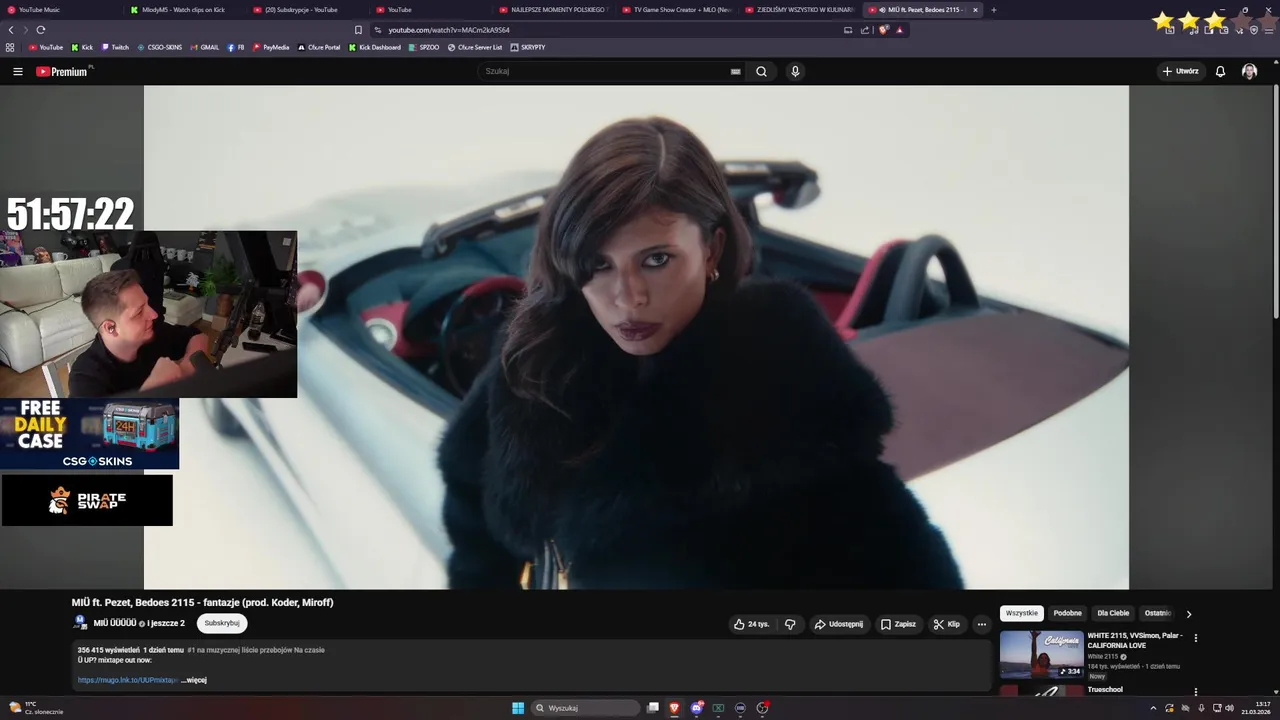Select the Wszystkie filter chip
This screenshot has height=720, width=1280.
click(x=1022, y=613)
